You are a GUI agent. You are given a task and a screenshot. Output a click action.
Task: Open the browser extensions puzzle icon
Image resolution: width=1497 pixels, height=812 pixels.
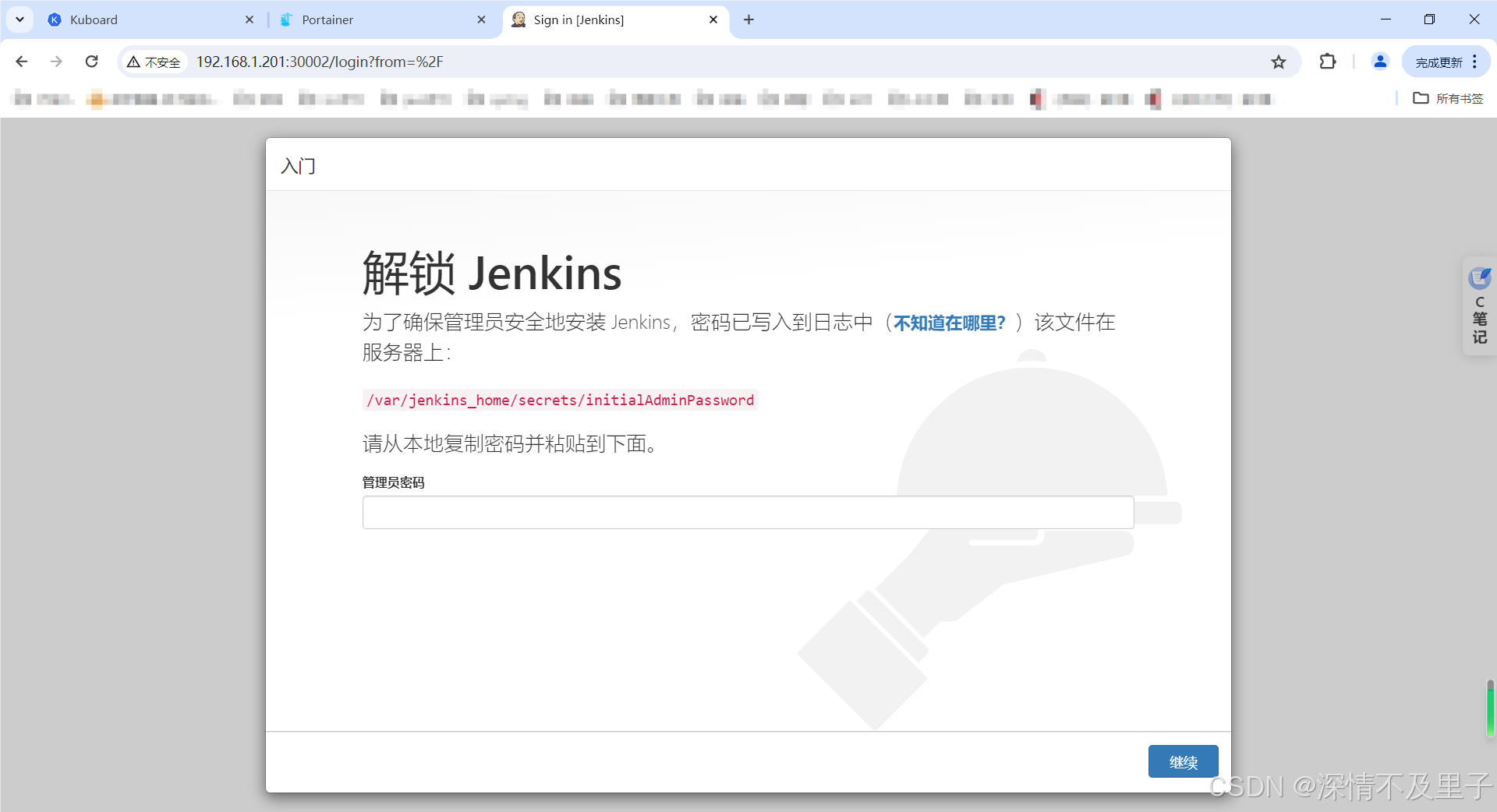click(1327, 62)
